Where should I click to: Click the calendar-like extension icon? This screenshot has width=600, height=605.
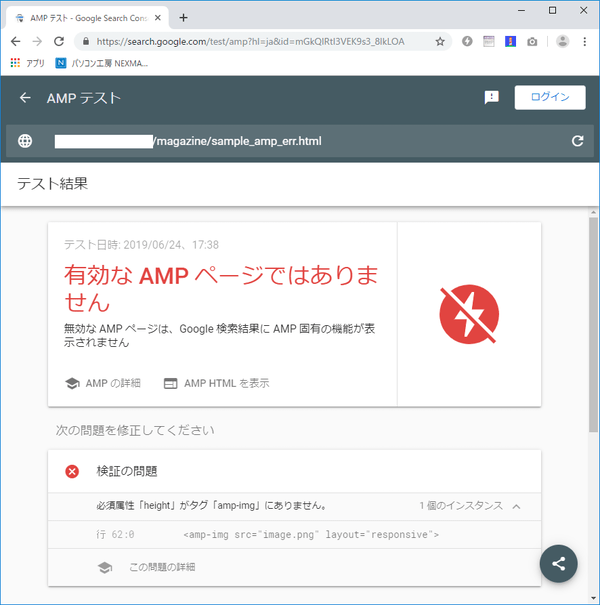click(x=488, y=41)
